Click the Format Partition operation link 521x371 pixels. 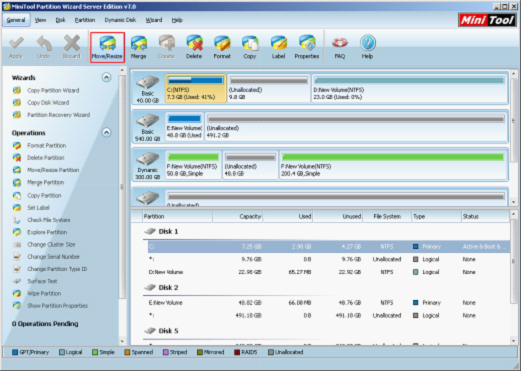46,146
